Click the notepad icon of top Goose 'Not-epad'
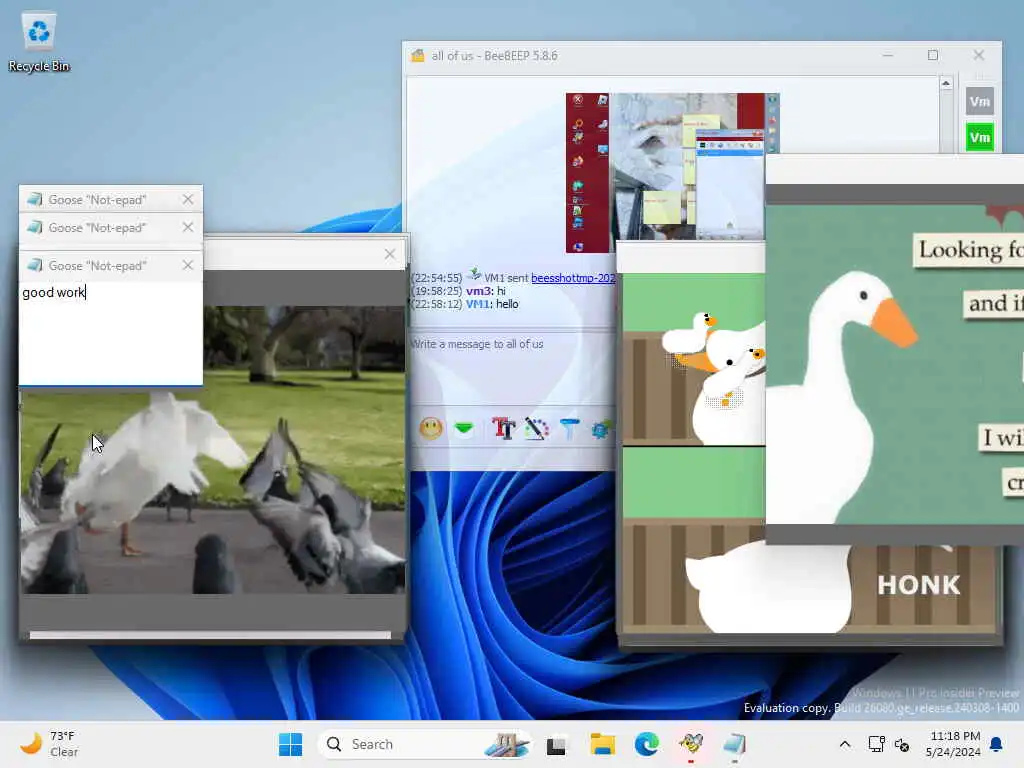 (35, 199)
